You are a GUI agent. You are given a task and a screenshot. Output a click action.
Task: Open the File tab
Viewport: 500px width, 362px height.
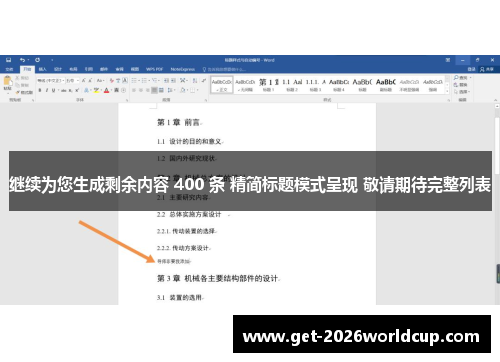9,69
